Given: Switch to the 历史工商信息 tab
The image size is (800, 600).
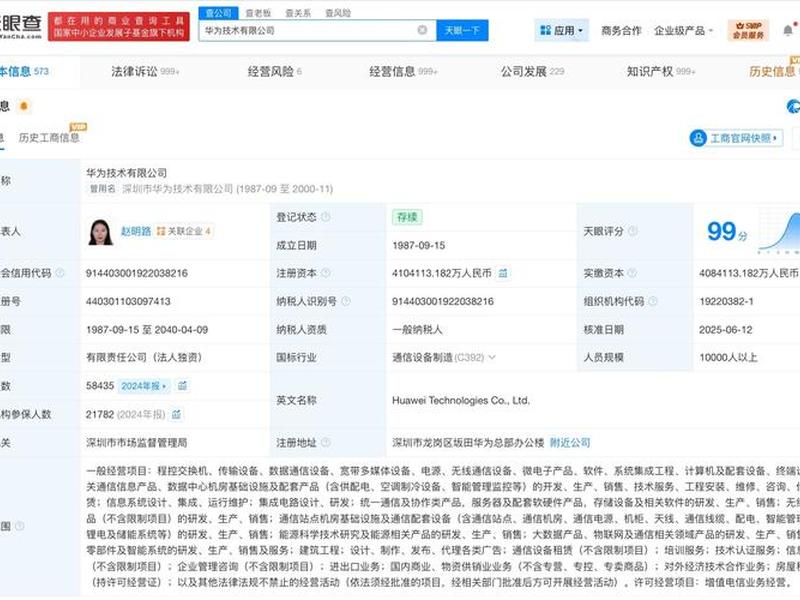Looking at the screenshot, I should click(x=49, y=138).
